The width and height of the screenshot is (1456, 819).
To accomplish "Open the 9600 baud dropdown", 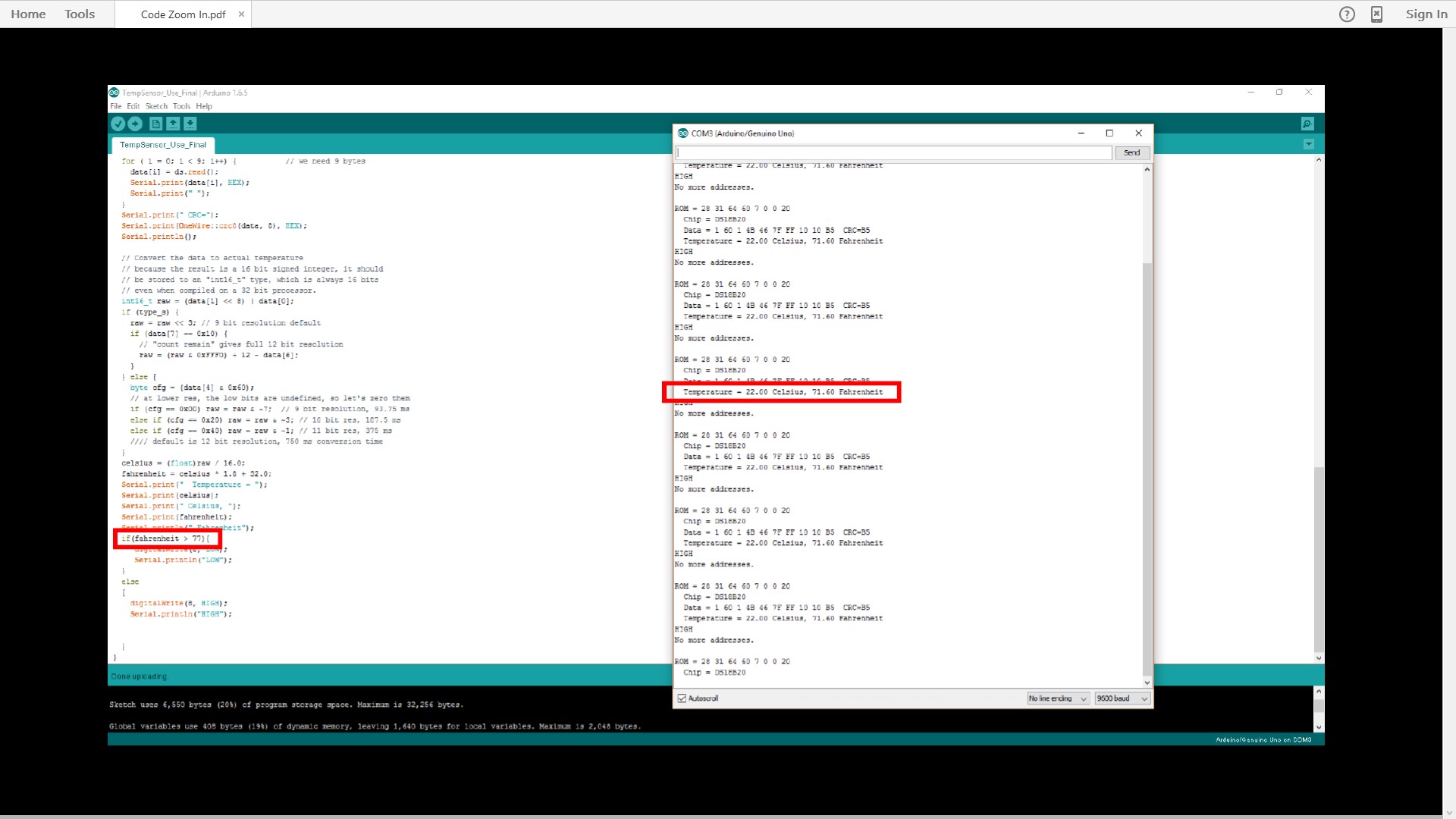I will click(1122, 698).
